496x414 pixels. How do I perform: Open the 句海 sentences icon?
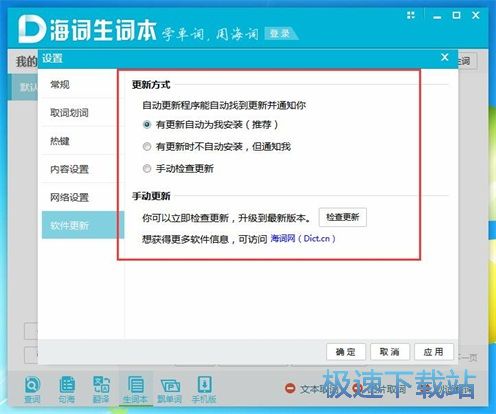(67, 389)
